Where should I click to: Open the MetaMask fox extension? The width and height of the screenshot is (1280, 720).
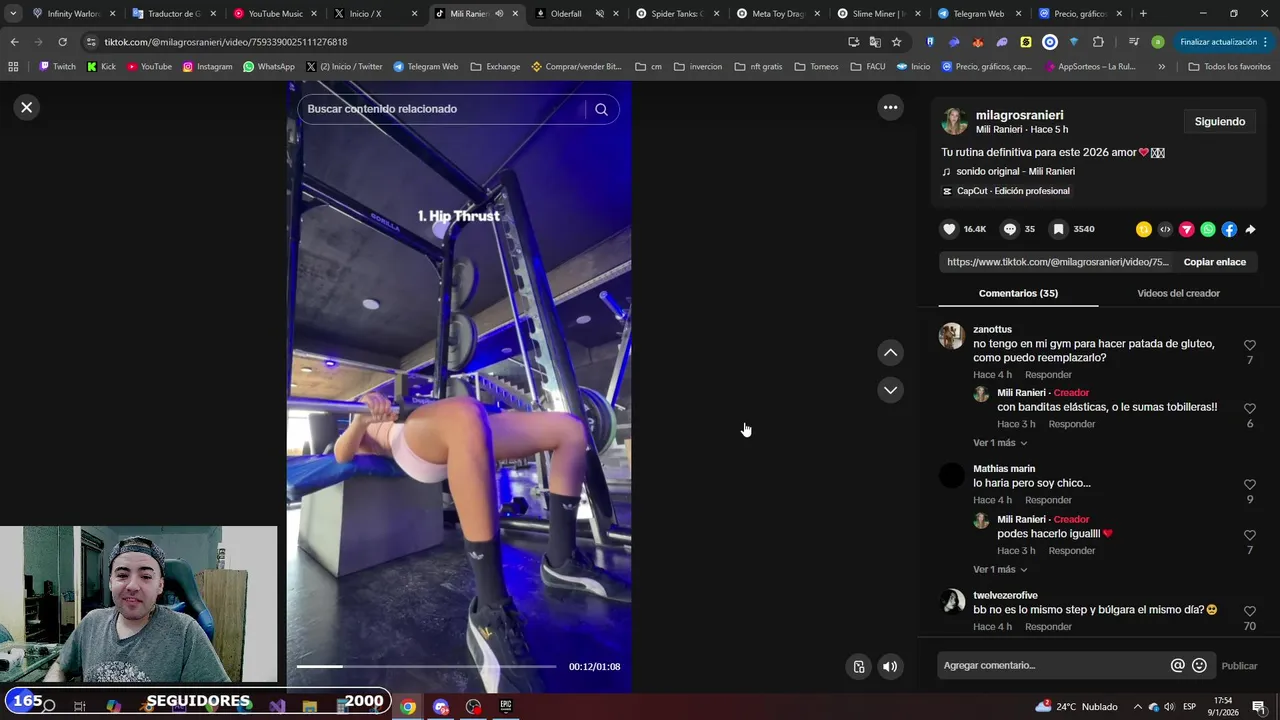coord(978,42)
